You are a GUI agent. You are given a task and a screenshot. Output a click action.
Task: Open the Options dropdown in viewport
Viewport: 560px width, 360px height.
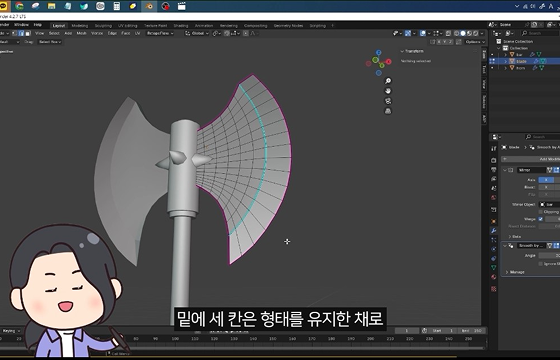(x=475, y=42)
